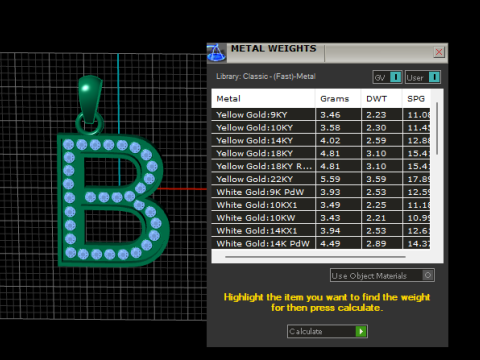Select the White Gold:14KX1 row

point(321,231)
